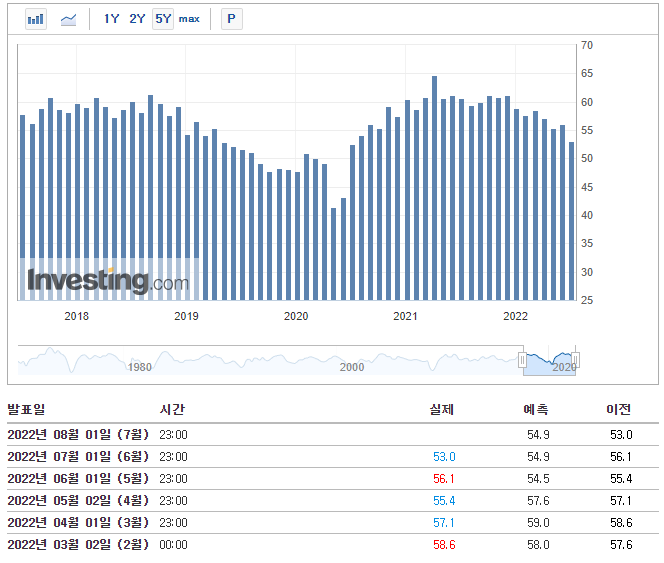Click forecast value 58.0
664x563 pixels.
(x=538, y=545)
